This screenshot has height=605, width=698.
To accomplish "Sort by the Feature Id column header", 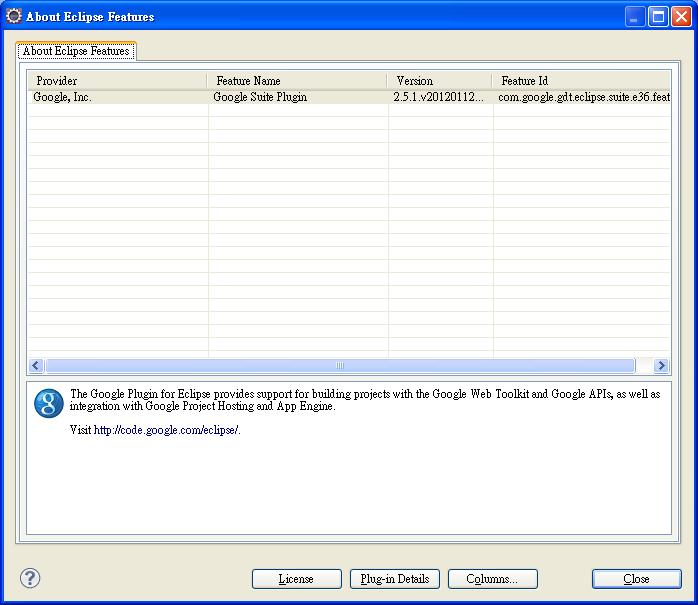I will [581, 81].
